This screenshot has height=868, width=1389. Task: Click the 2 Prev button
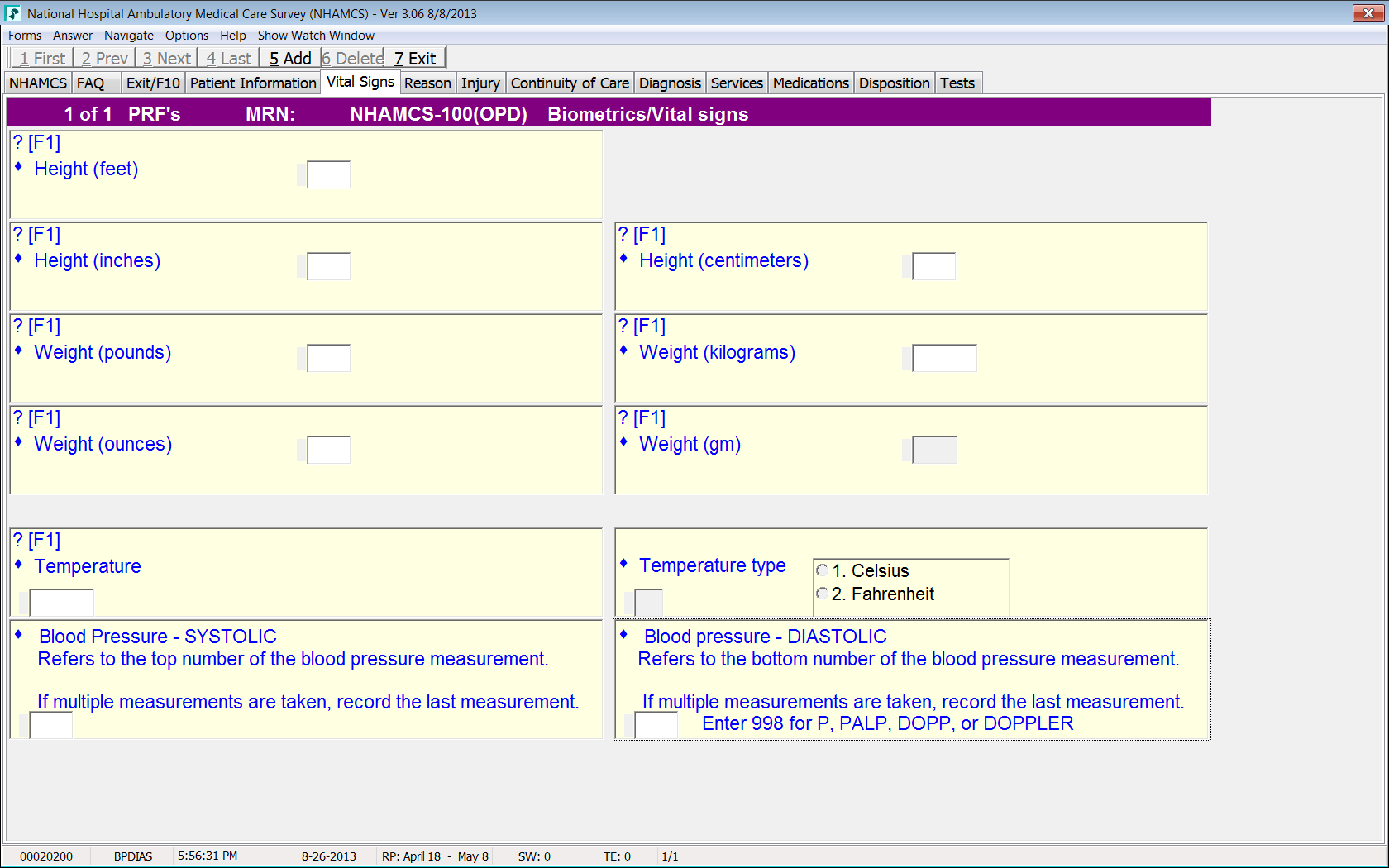tap(104, 58)
